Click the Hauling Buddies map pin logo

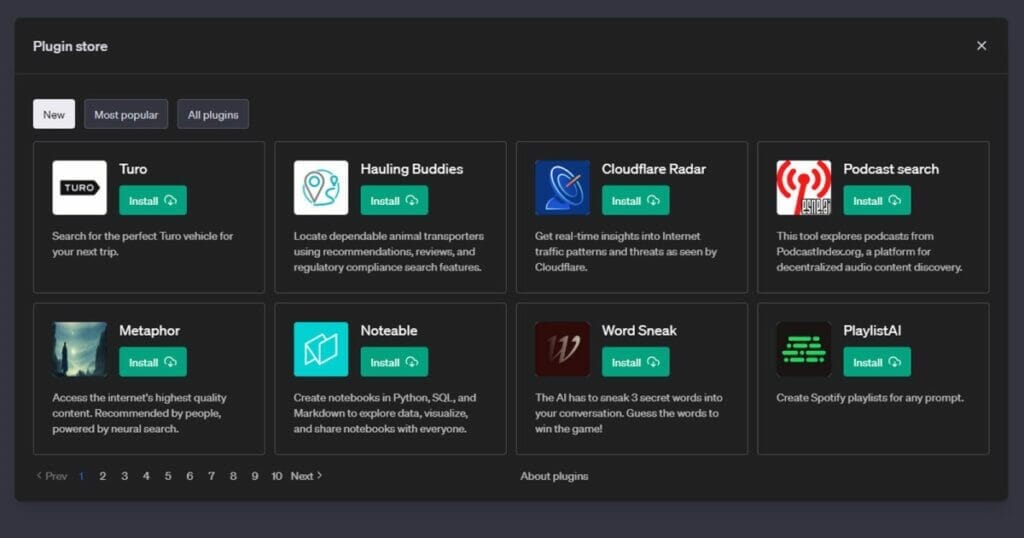pyautogui.click(x=321, y=187)
